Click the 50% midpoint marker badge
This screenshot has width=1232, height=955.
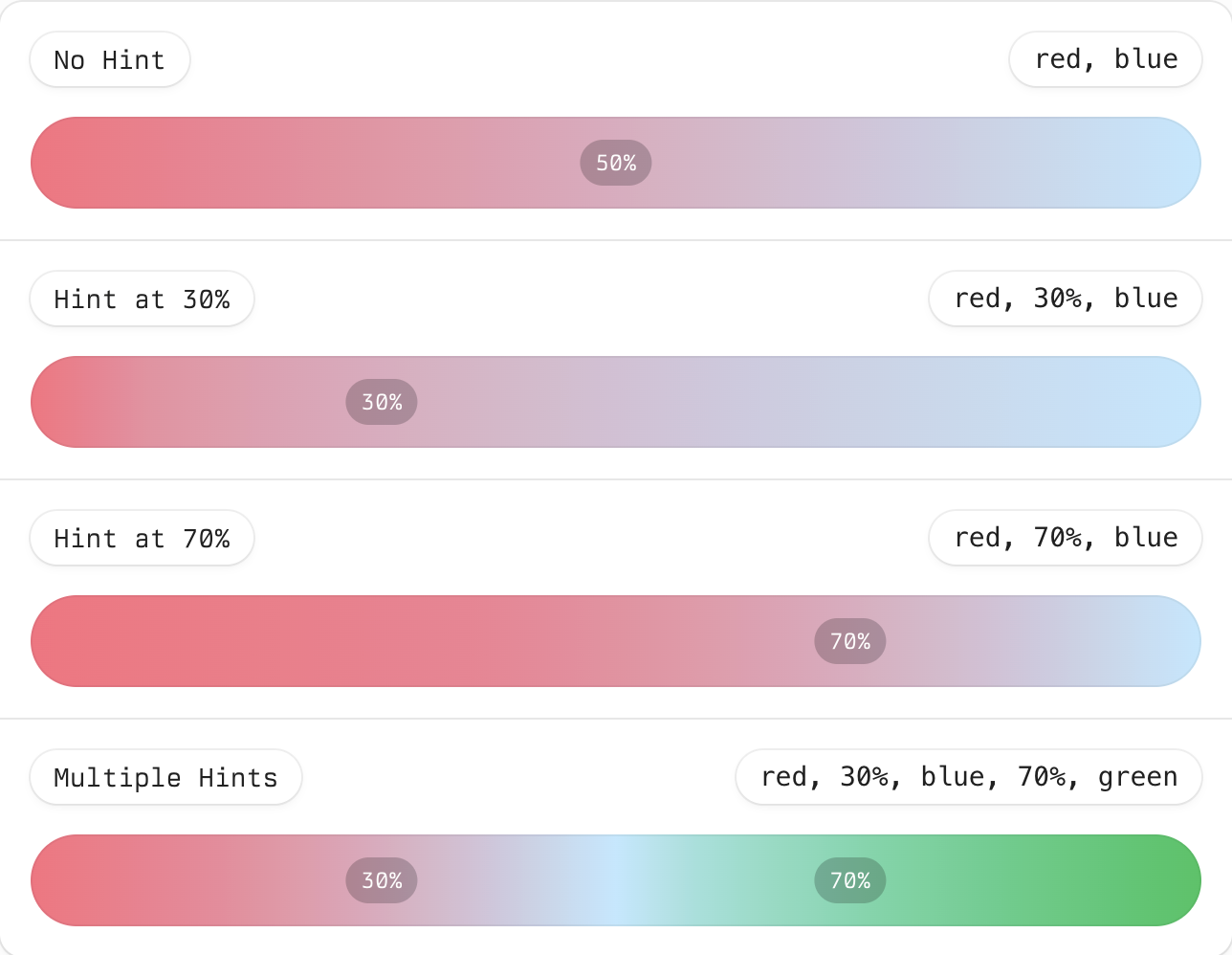616,163
